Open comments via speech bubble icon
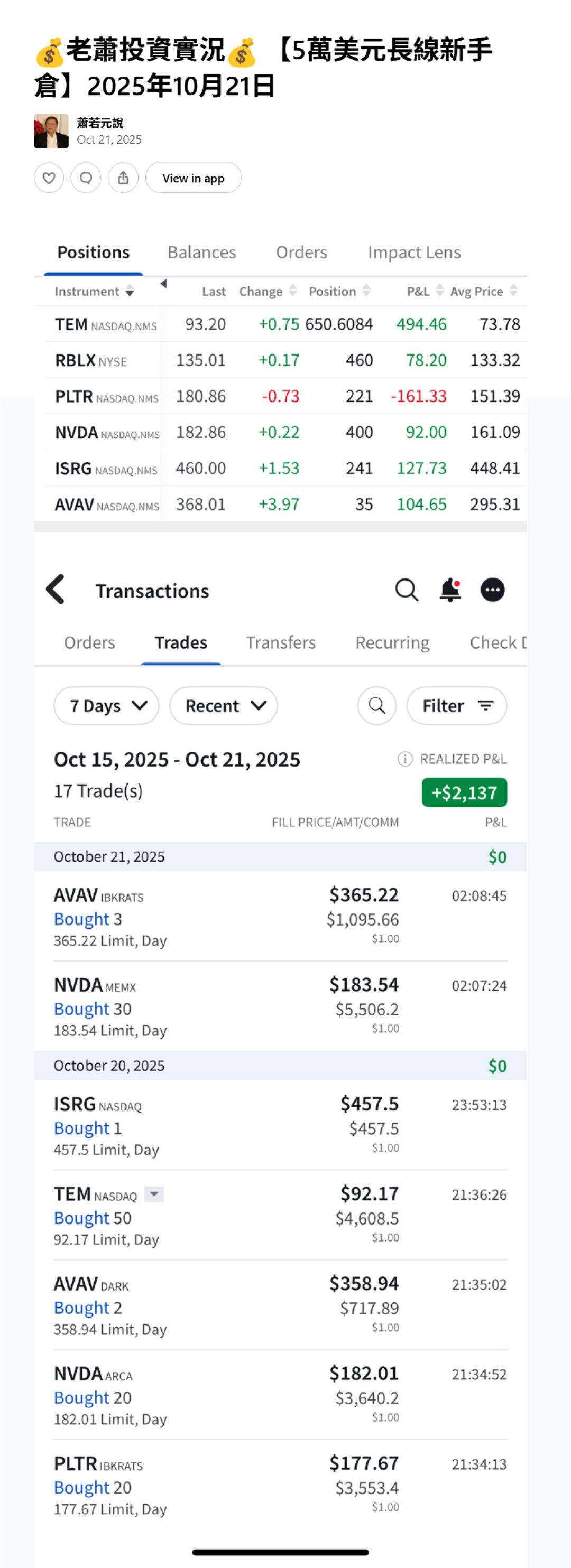The height and width of the screenshot is (1568, 571). click(x=86, y=178)
